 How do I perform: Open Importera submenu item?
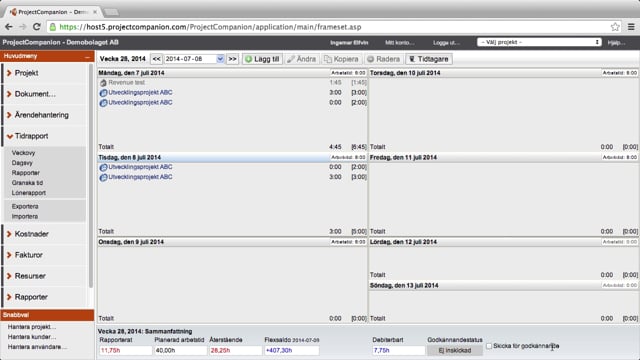(25, 217)
